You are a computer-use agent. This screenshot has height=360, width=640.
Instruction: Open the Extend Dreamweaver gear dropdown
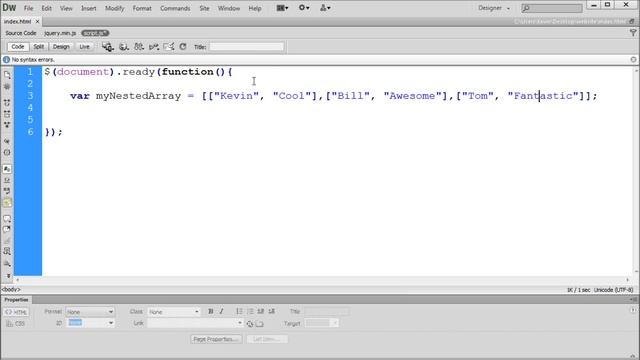pos(304,8)
